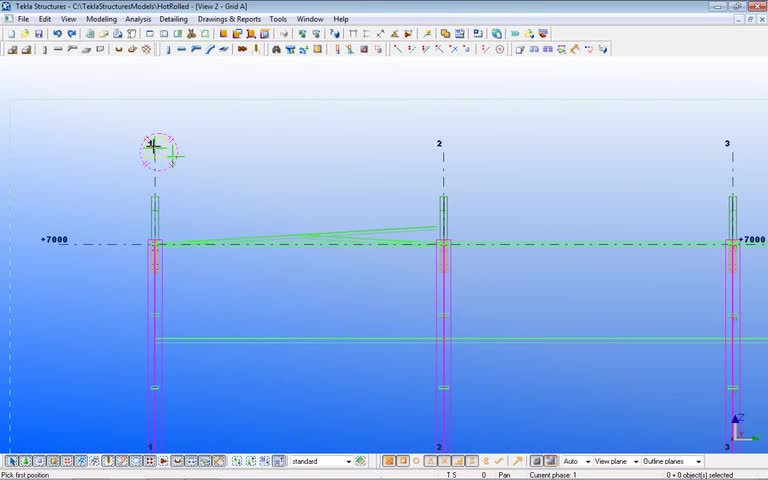
Task: Open the Analysis menu
Action: click(138, 19)
